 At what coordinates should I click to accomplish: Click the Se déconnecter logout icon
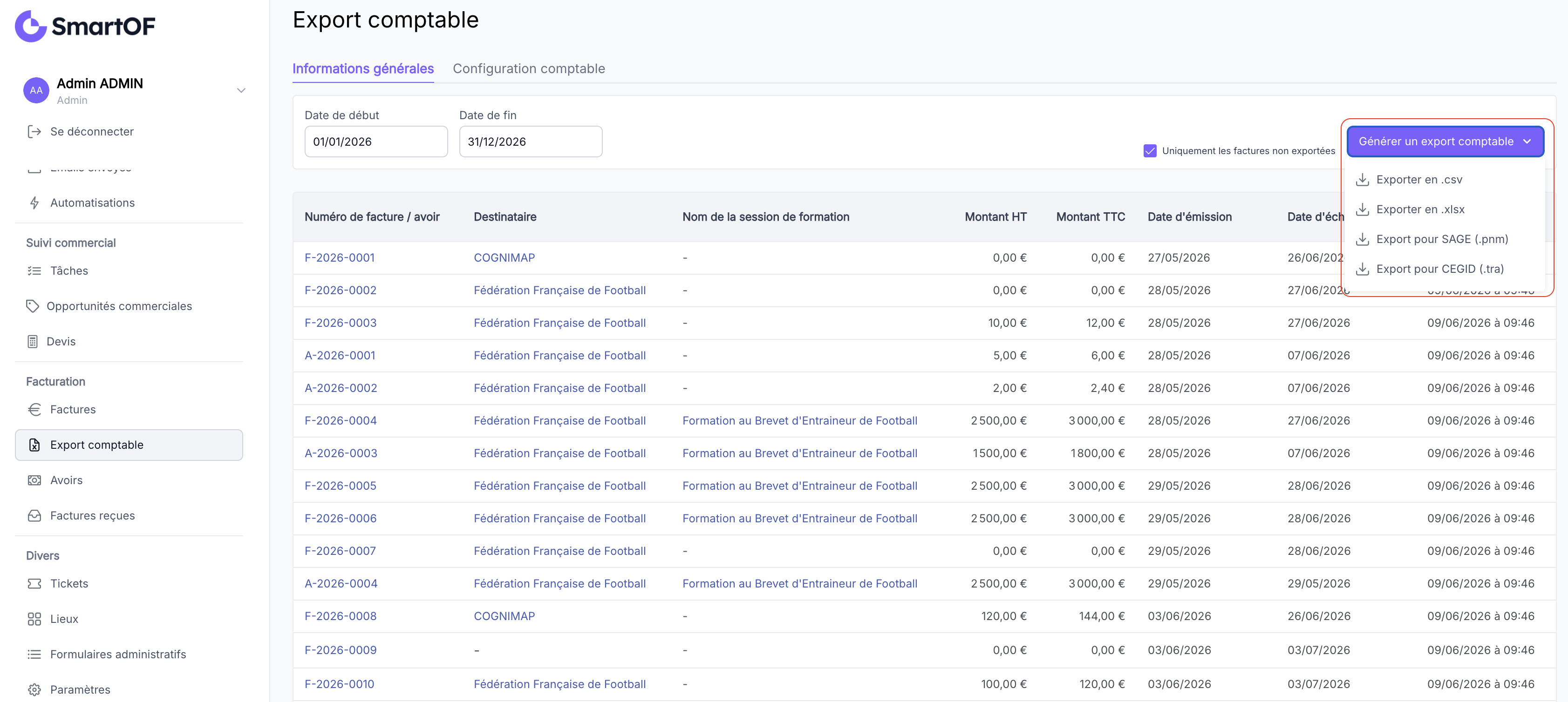pos(34,131)
